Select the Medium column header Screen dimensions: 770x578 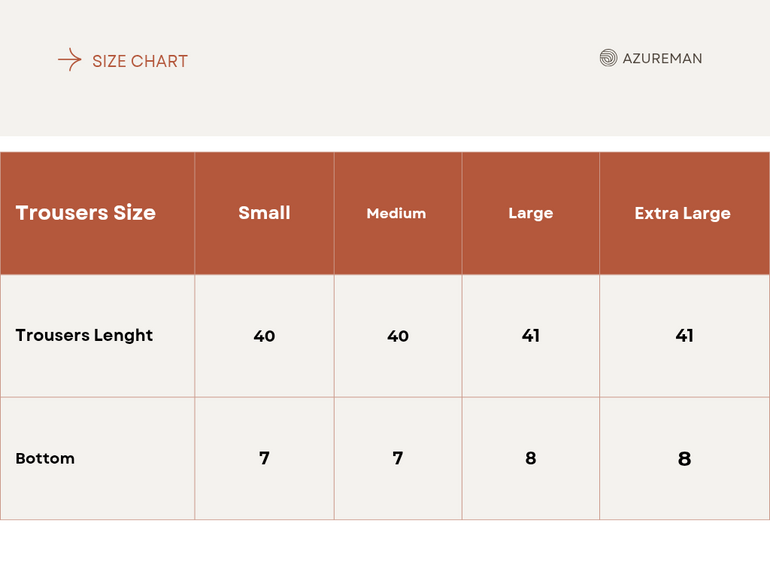coord(396,213)
